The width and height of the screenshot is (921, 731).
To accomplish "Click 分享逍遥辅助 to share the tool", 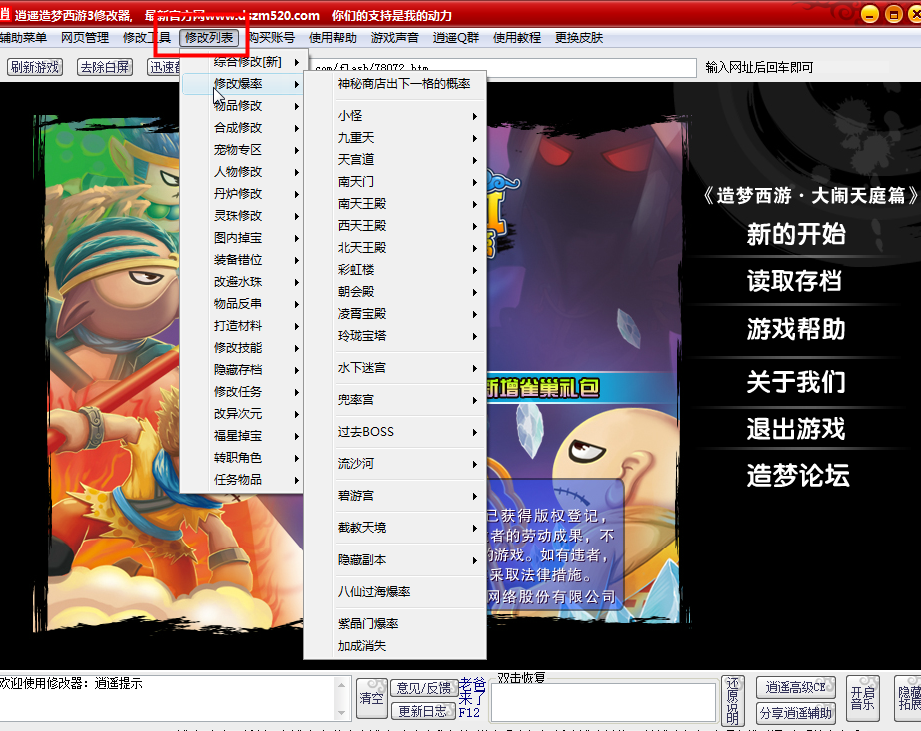I will tap(796, 712).
